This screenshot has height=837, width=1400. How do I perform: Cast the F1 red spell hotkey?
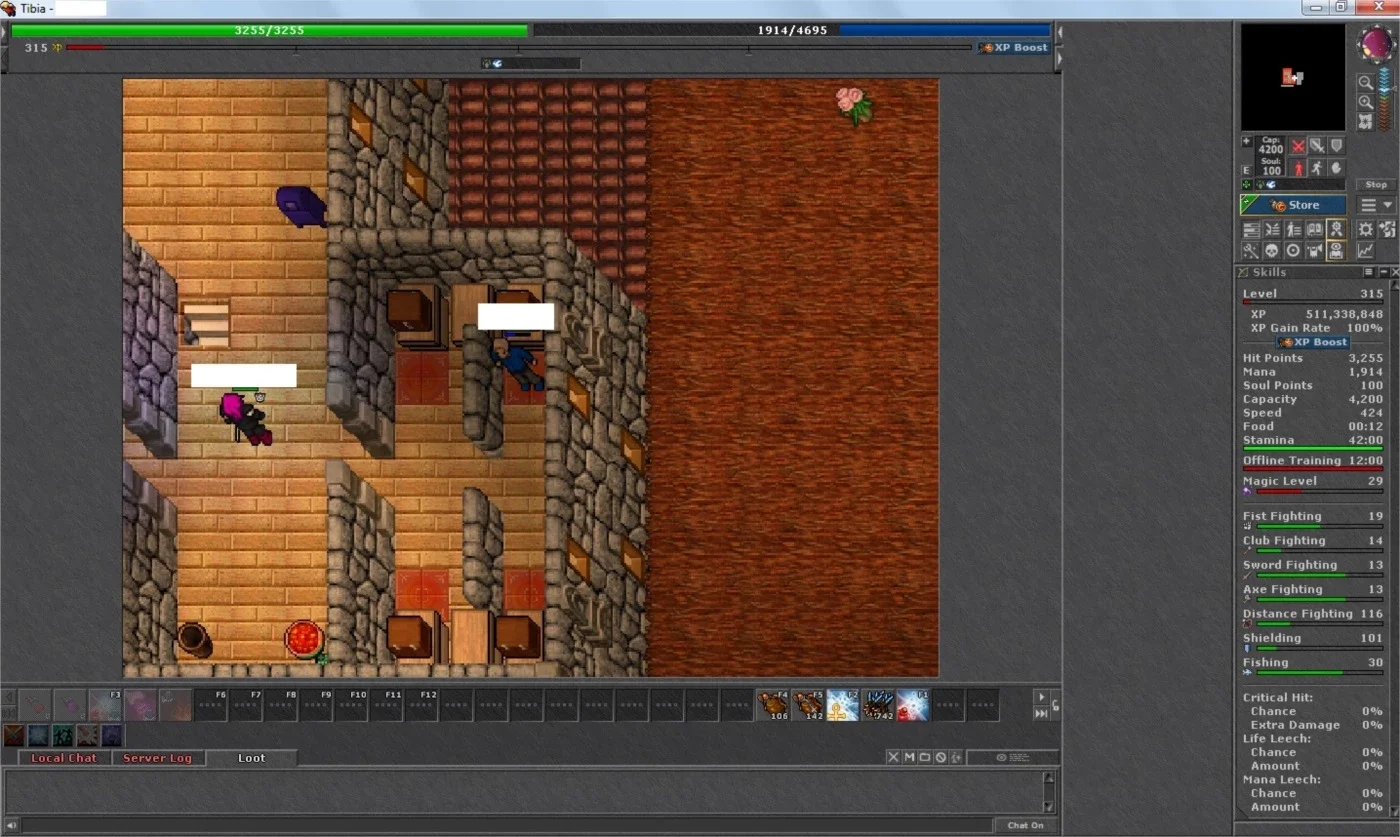pyautogui.click(x=913, y=705)
